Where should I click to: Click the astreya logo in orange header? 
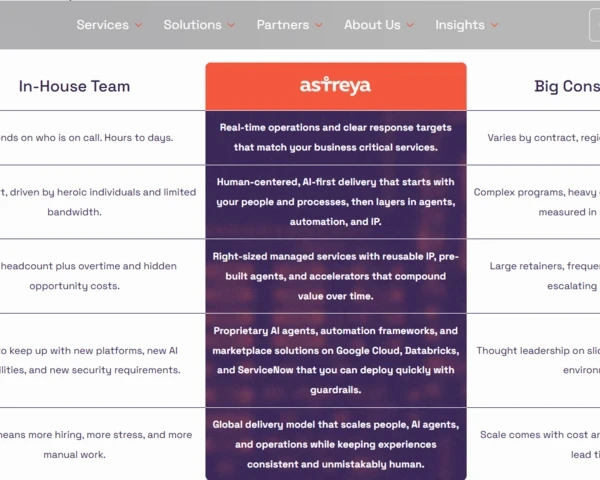pyautogui.click(x=335, y=86)
